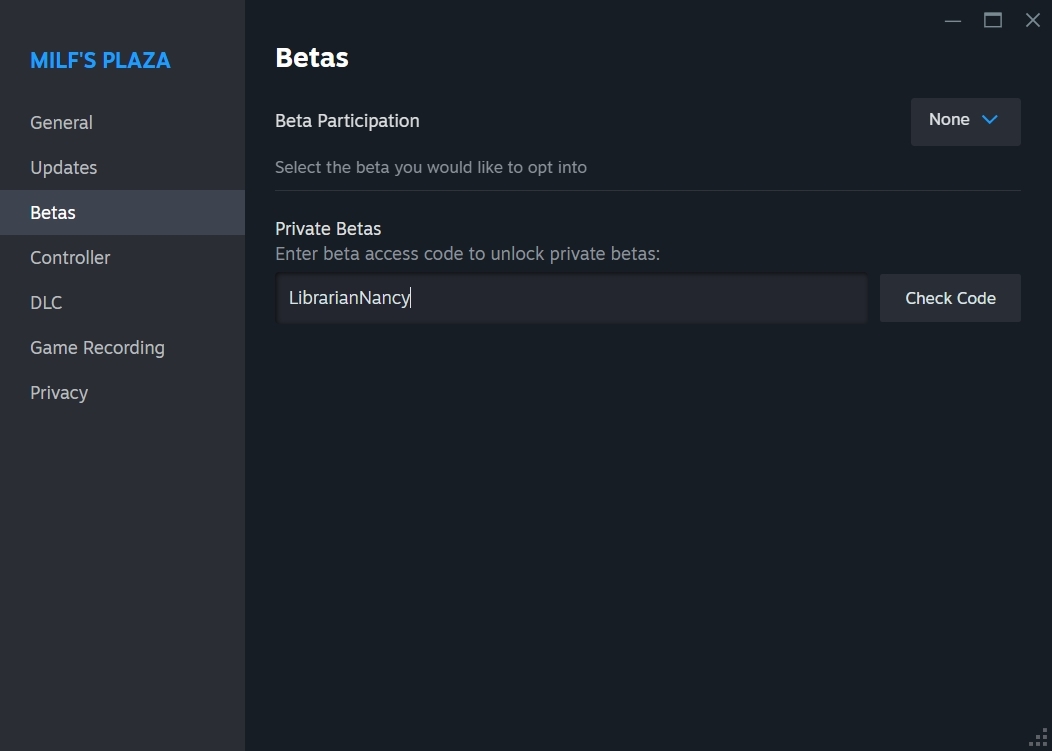Click the 'Select the beta' description text

(431, 168)
